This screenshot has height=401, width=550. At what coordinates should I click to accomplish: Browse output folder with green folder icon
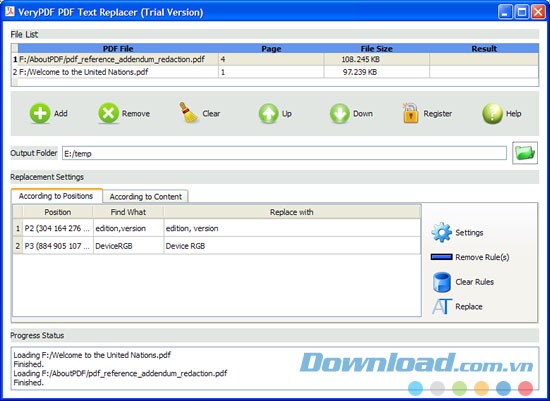(x=525, y=153)
